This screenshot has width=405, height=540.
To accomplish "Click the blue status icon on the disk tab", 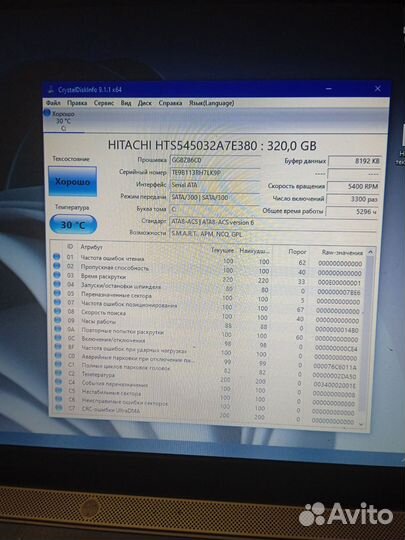I will click(47, 113).
